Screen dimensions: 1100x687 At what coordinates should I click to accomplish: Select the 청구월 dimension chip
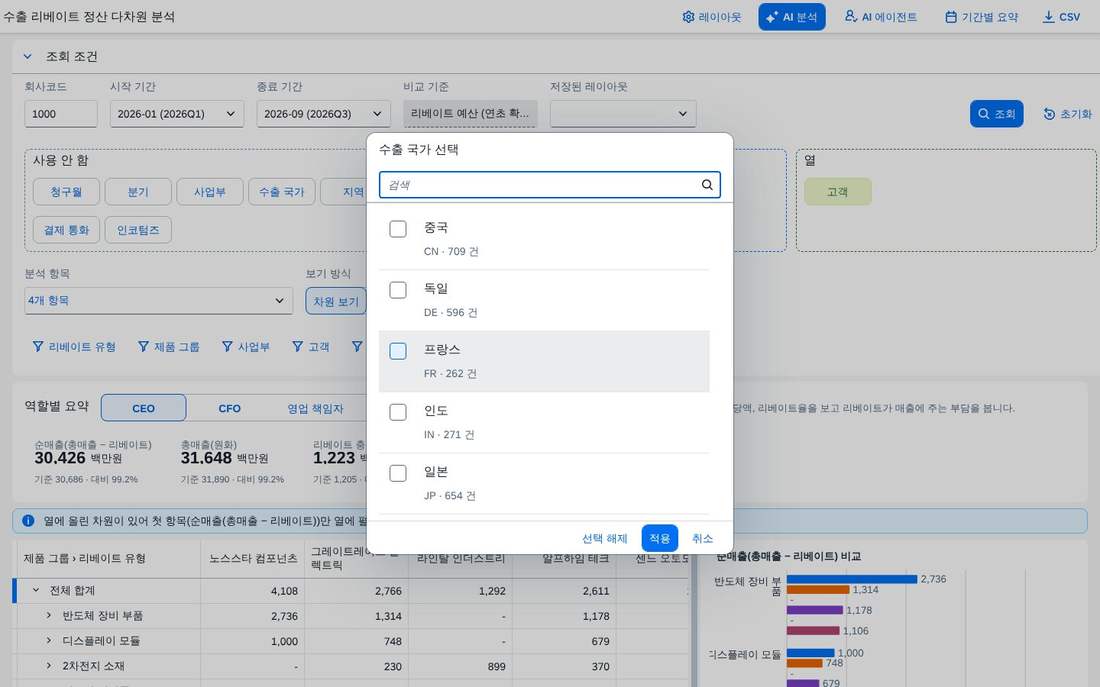(x=66, y=192)
